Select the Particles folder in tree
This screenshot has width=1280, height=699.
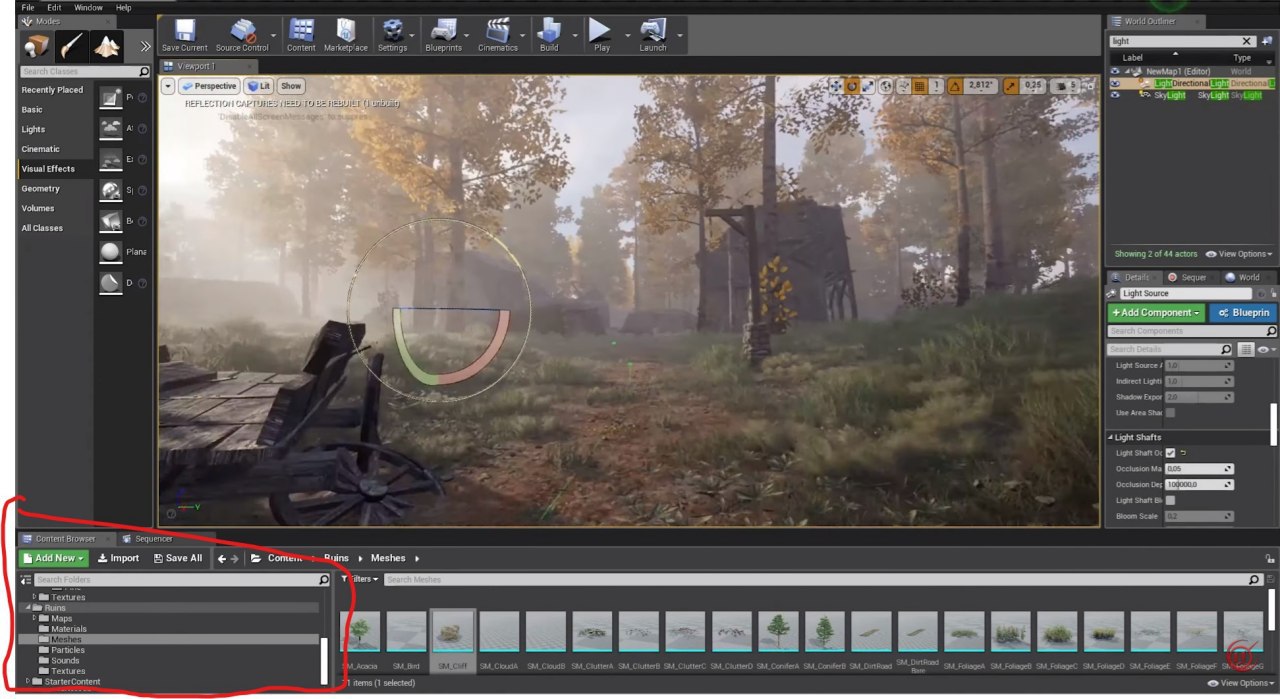(68, 650)
